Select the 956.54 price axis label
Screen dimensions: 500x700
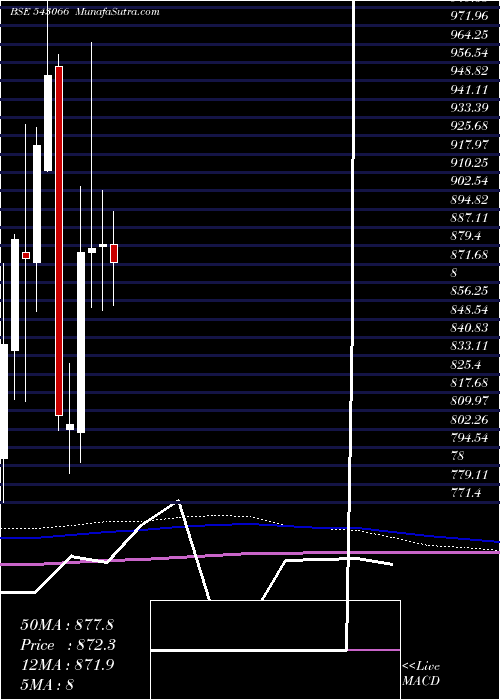469,53
